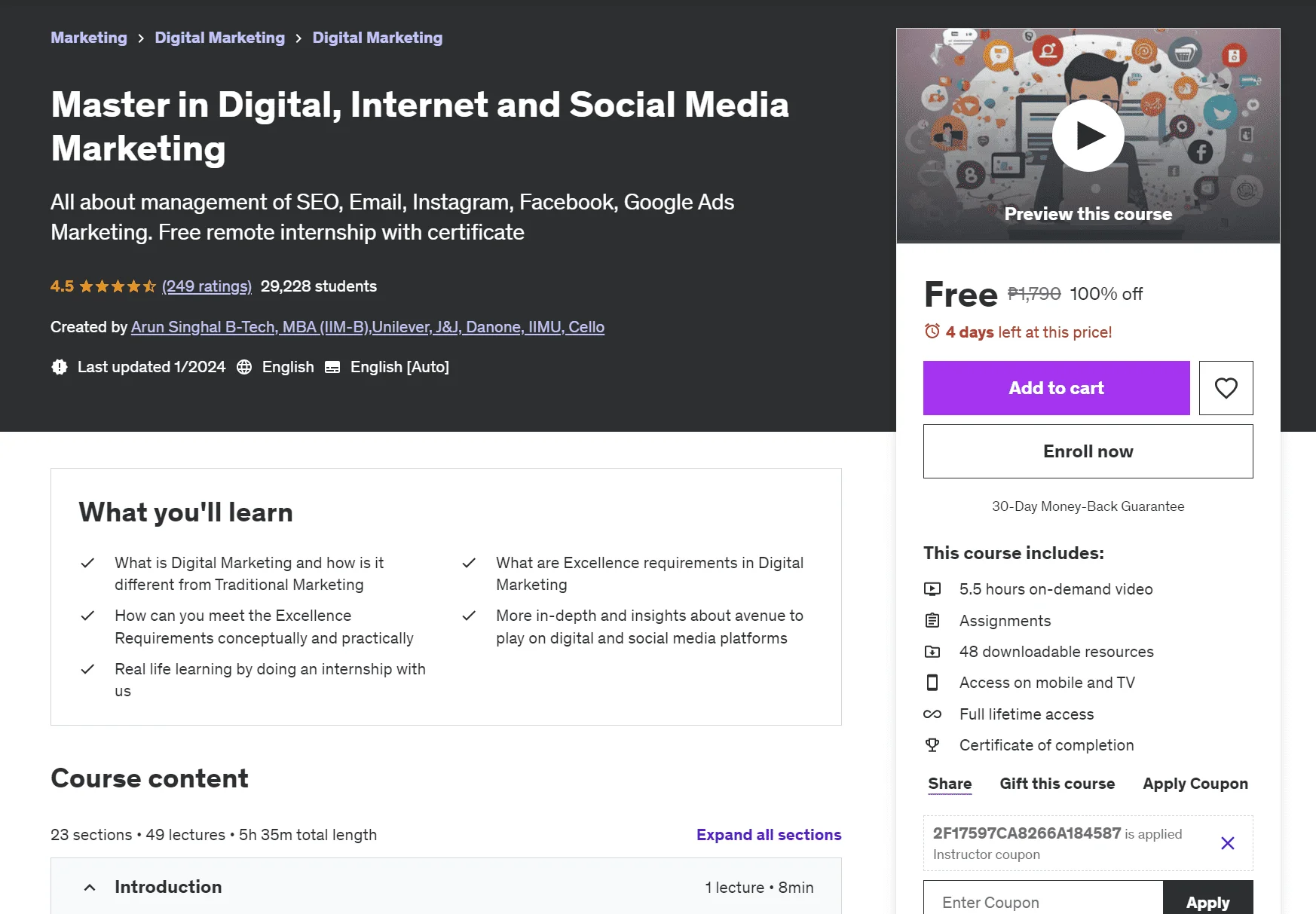Viewport: 1316px width, 914px height.
Task: Click the checkmark beside Real life learning item
Action: click(87, 669)
